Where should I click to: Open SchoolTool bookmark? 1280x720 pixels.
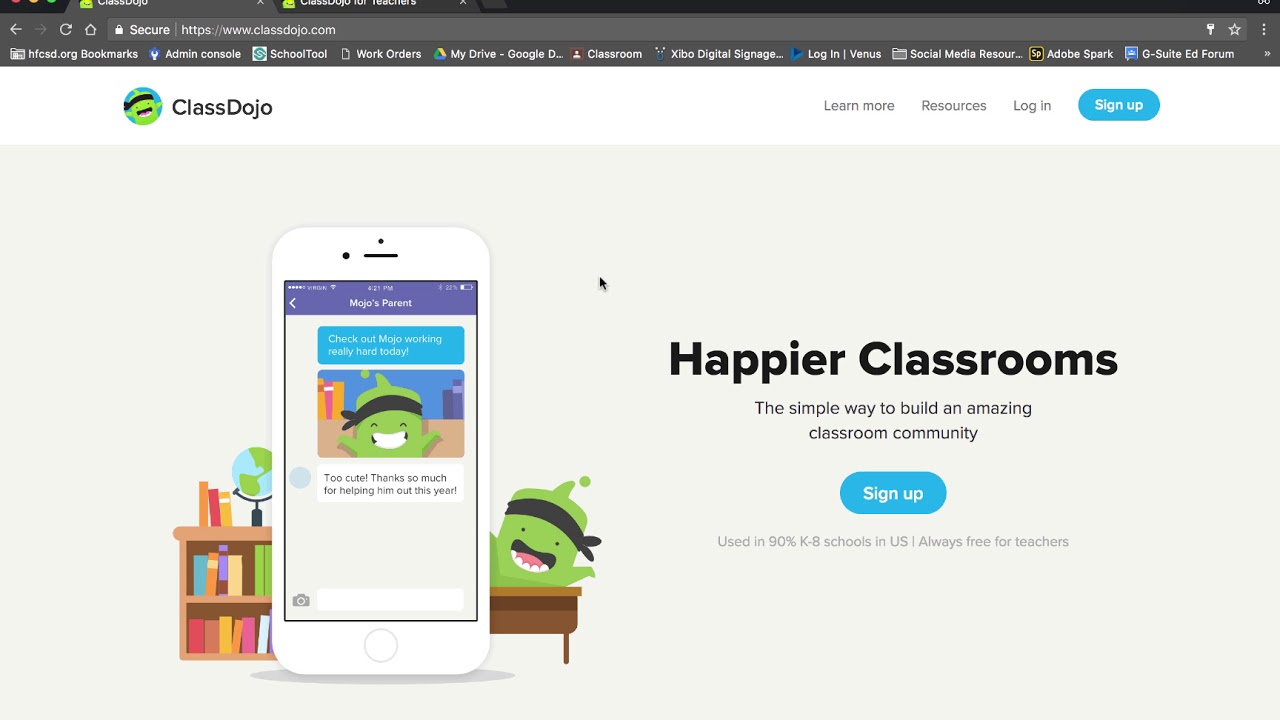click(x=290, y=54)
